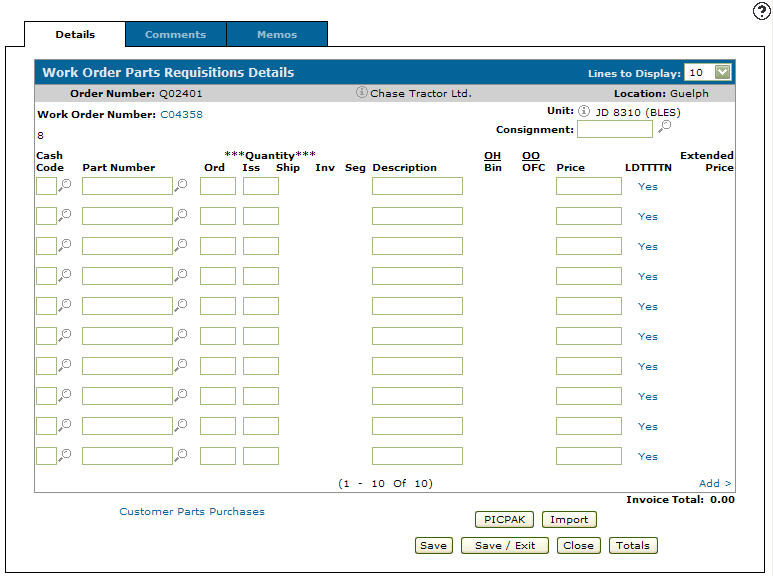The width and height of the screenshot is (773, 576).
Task: Open Part Number lookup in ninth row
Action: (181, 426)
